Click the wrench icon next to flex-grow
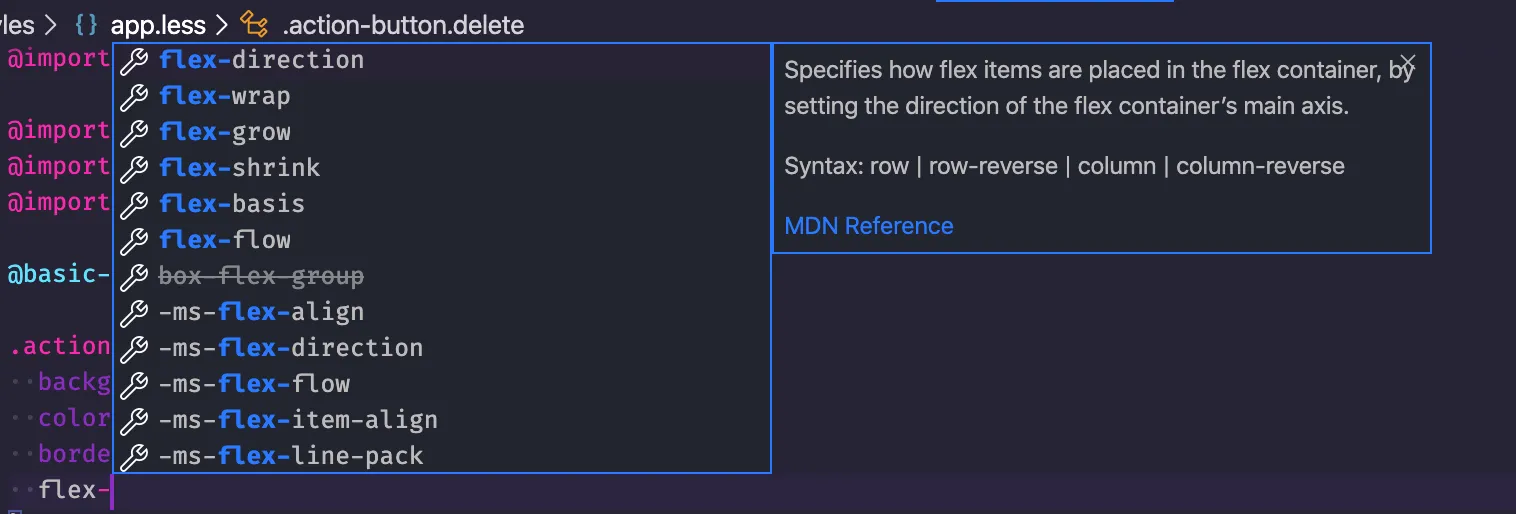This screenshot has width=1516, height=514. click(134, 133)
